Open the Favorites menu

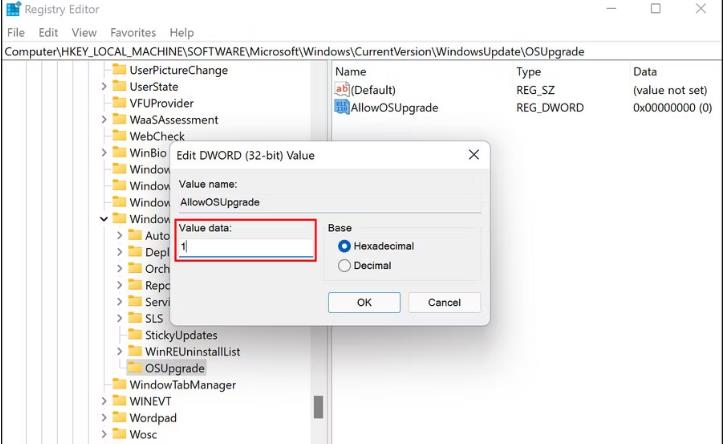click(x=133, y=33)
